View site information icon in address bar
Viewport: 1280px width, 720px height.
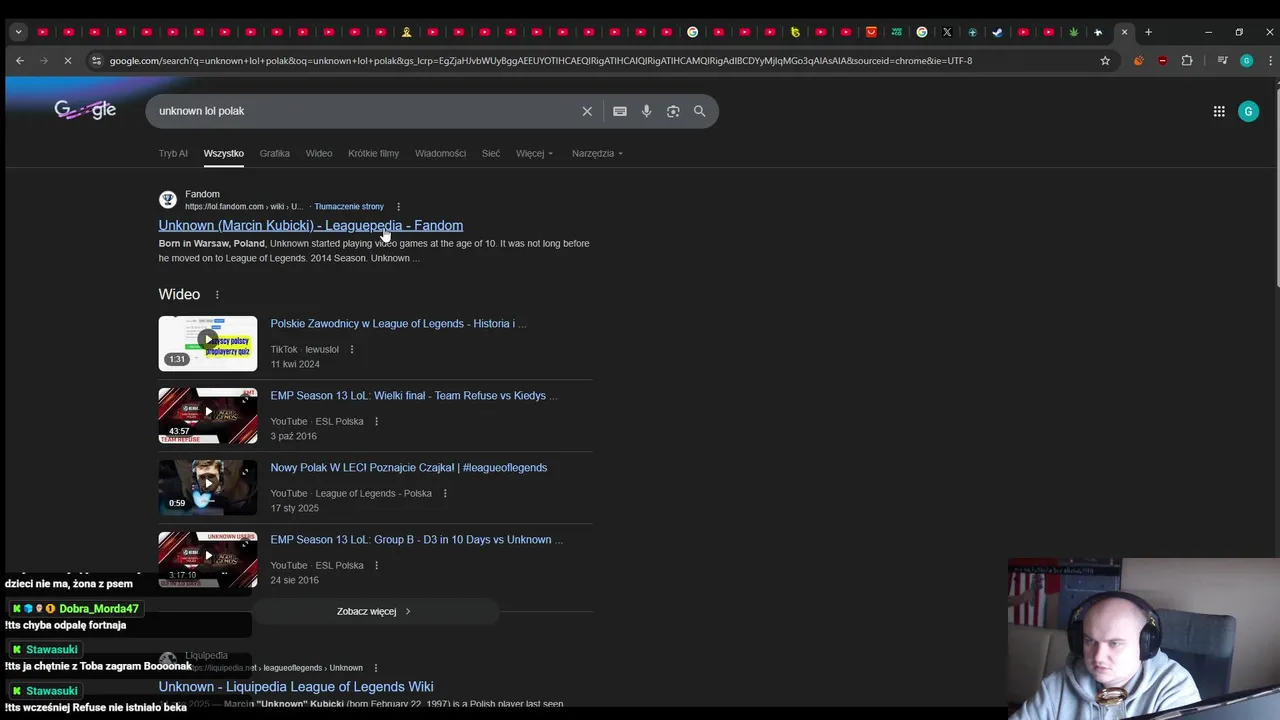[96, 60]
